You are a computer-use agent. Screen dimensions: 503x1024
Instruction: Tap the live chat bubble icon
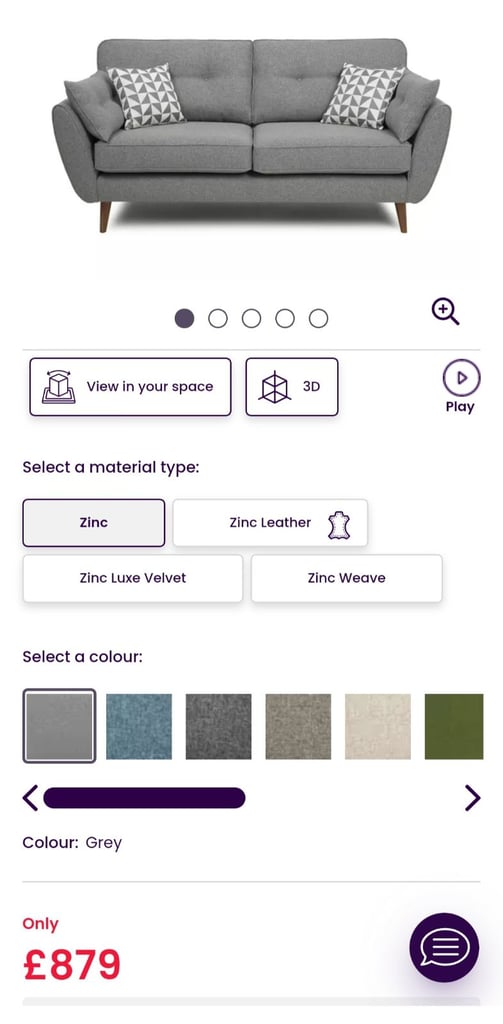[x=444, y=947]
